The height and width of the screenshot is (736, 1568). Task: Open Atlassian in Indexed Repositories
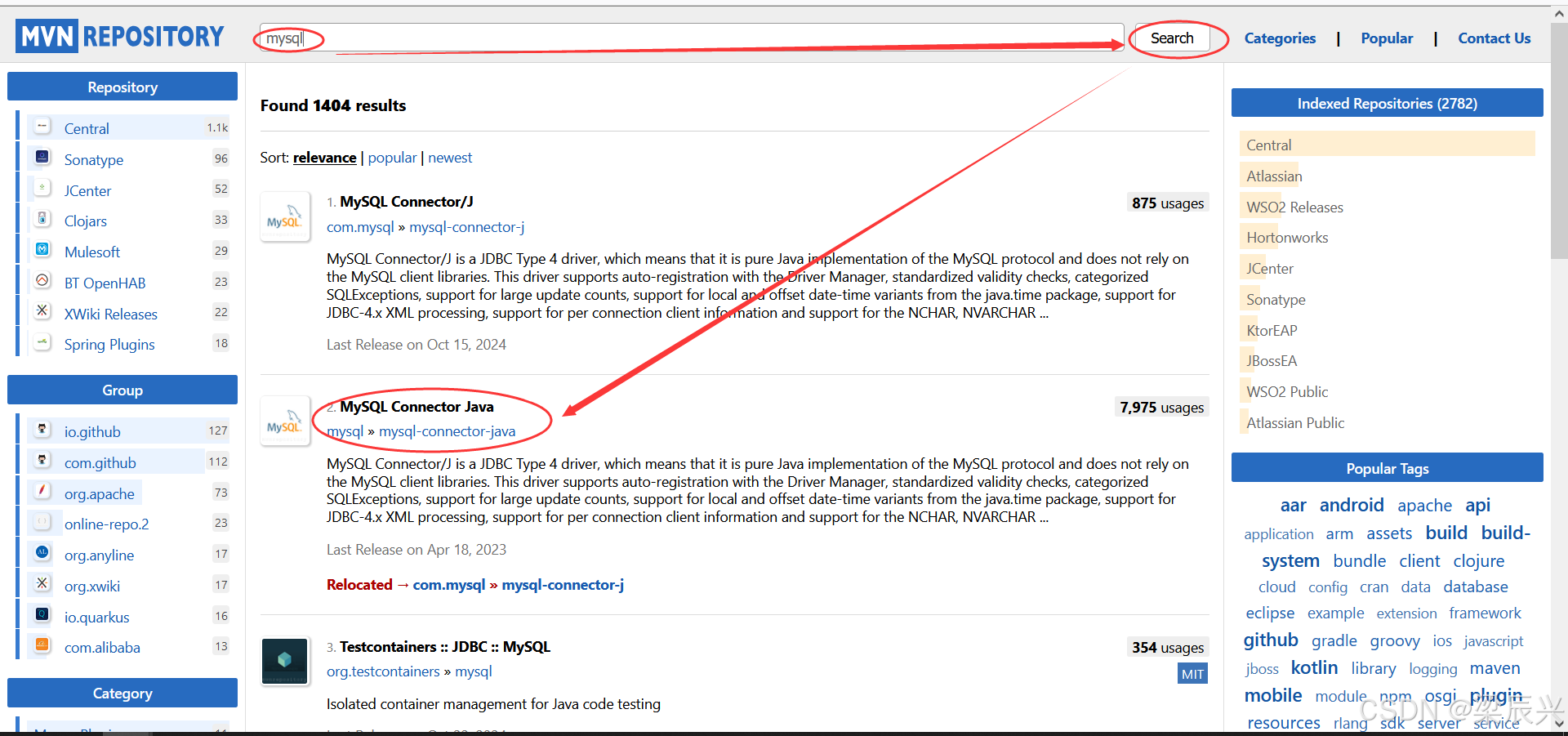pos(1274,176)
